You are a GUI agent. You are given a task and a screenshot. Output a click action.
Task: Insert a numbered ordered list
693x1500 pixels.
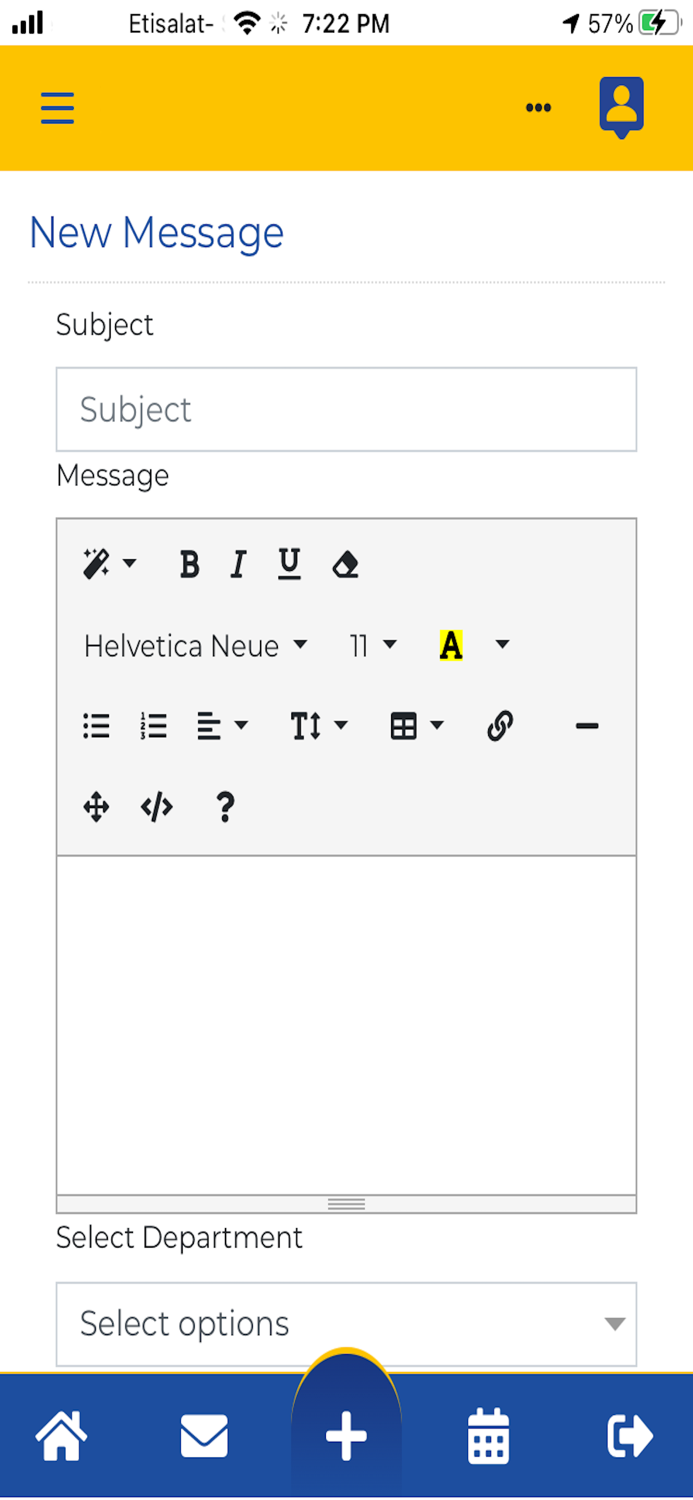(x=154, y=726)
